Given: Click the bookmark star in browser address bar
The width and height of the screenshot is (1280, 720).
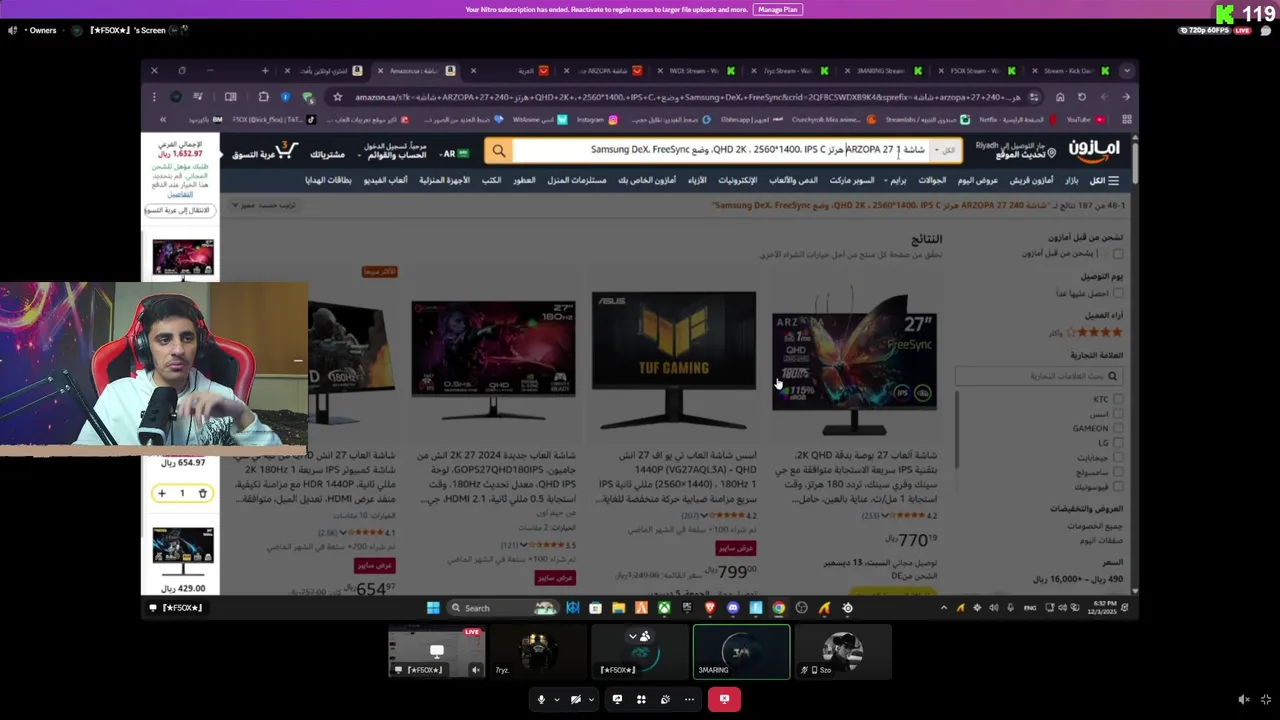Looking at the screenshot, I should [337, 97].
